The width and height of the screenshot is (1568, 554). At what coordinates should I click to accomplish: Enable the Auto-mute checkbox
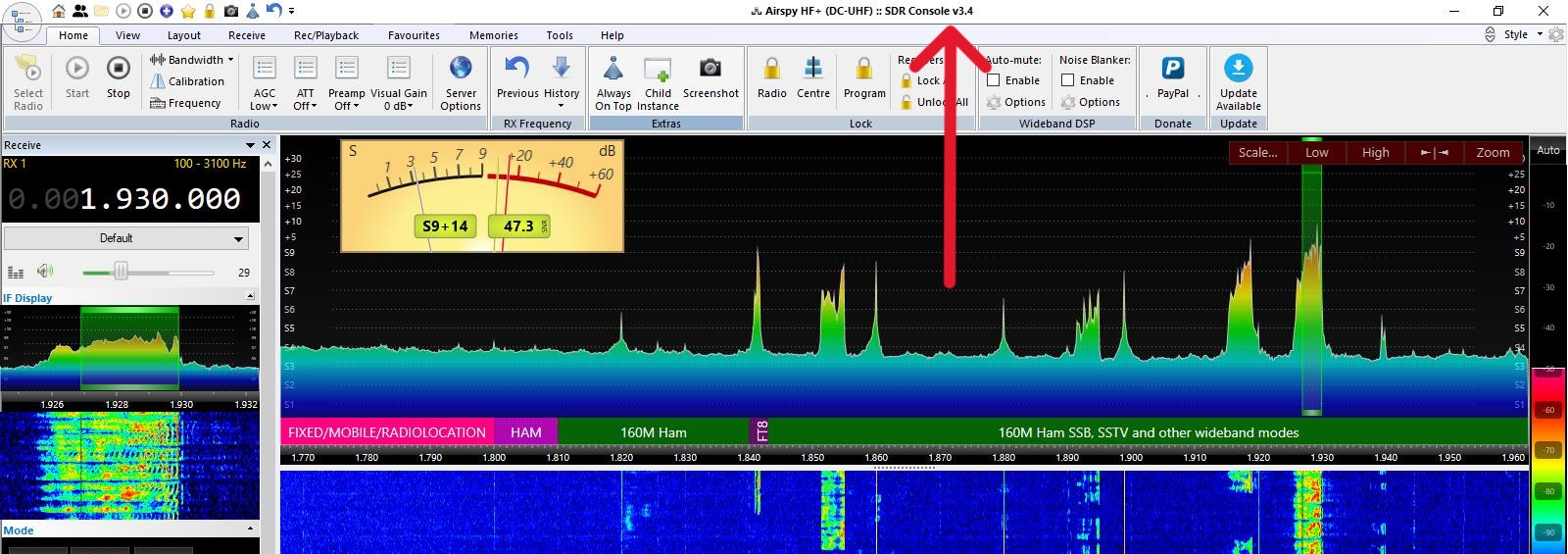[994, 80]
